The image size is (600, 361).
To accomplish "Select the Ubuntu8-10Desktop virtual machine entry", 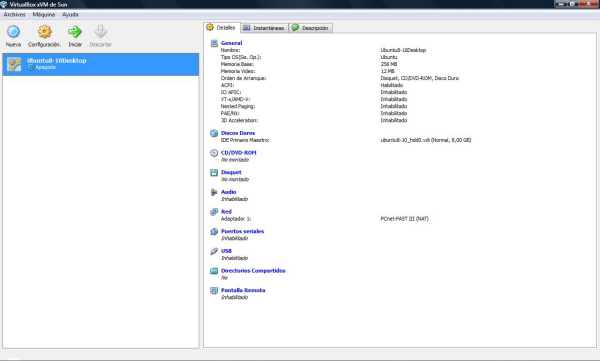I will pyautogui.click(x=101, y=64).
